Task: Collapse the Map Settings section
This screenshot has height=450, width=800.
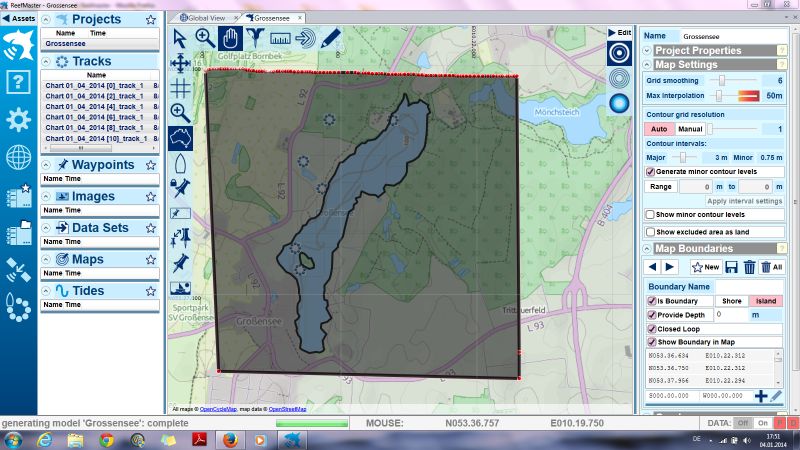Action: tap(647, 64)
